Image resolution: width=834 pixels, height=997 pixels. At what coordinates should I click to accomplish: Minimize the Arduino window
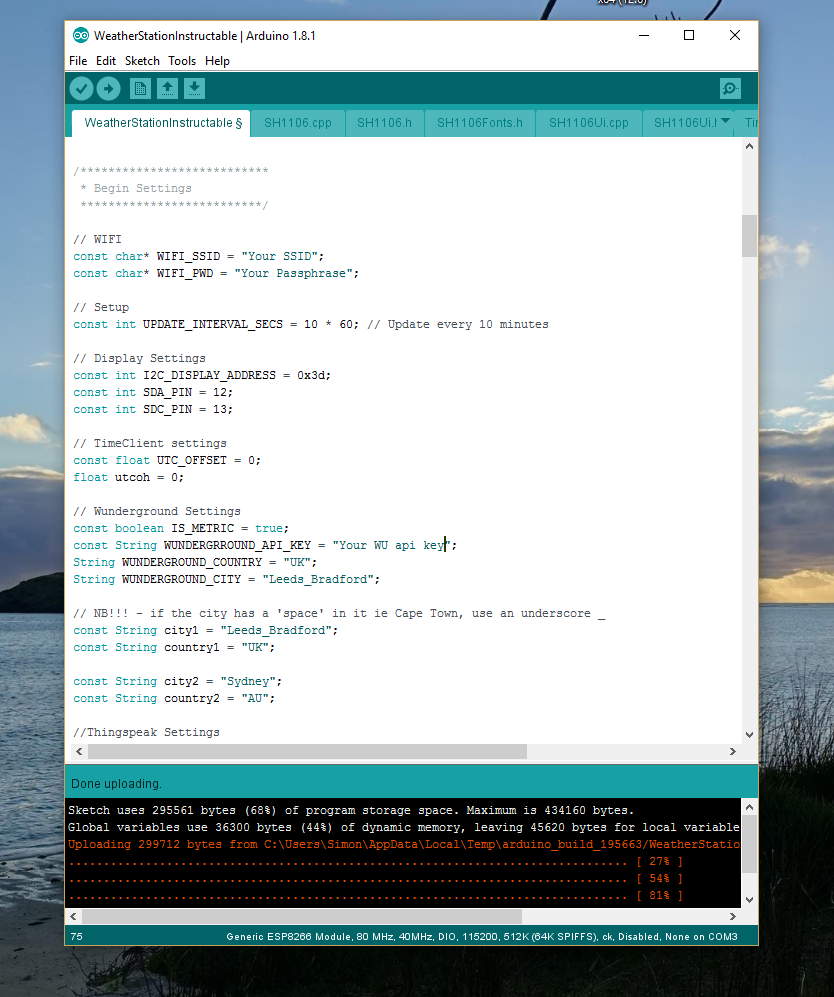(644, 36)
